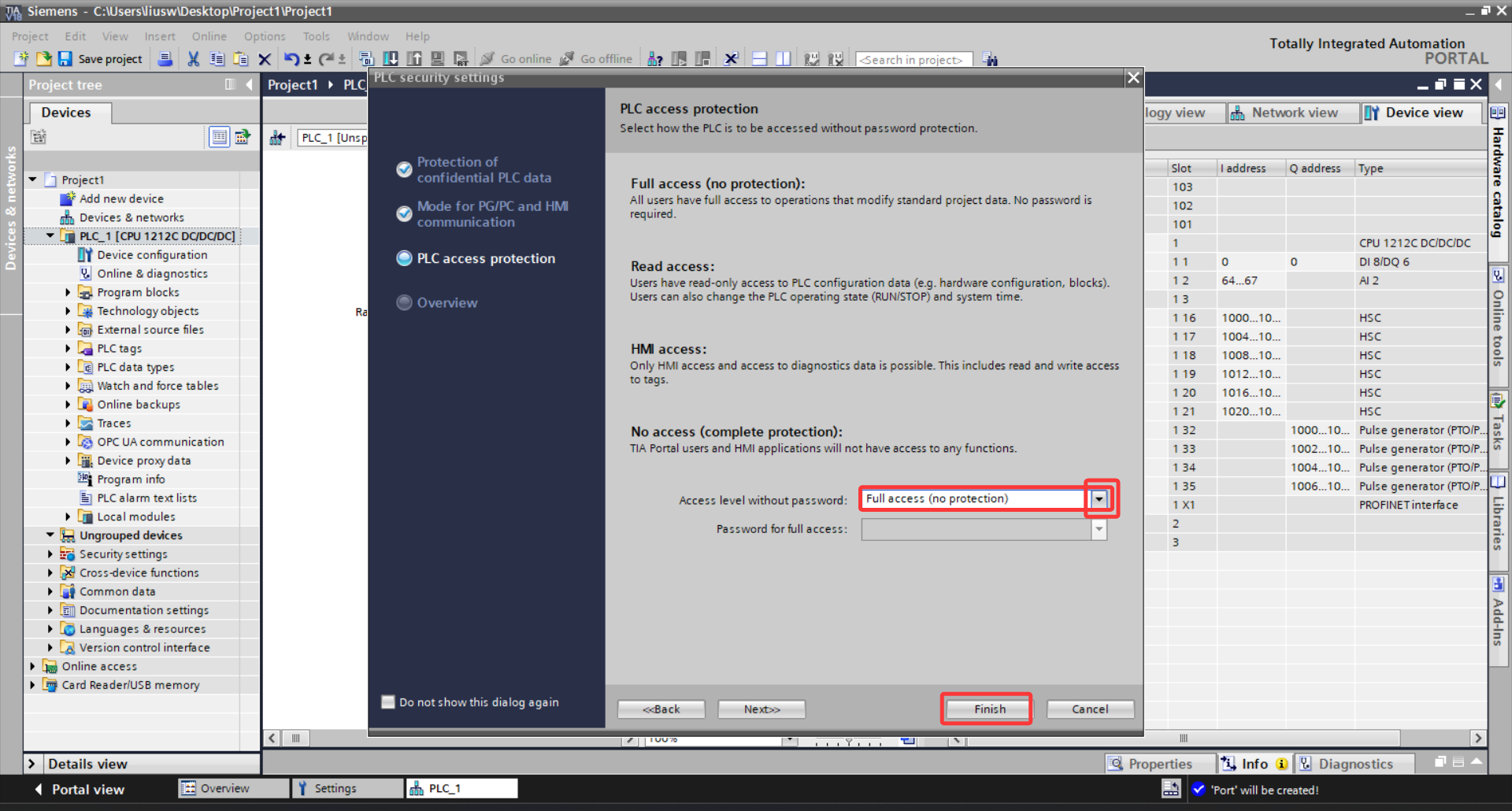Click the Delete X toolbar icon
The height and width of the screenshot is (811, 1512).
point(265,58)
